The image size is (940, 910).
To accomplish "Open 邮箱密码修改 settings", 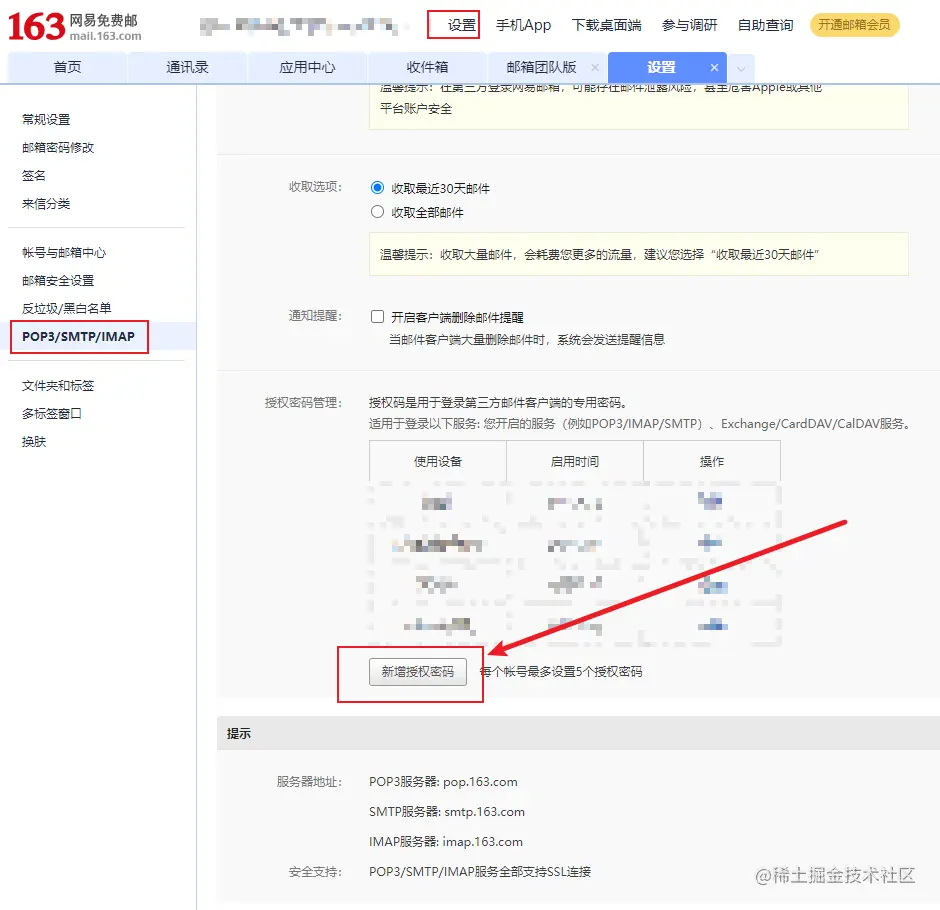I will [x=58, y=147].
